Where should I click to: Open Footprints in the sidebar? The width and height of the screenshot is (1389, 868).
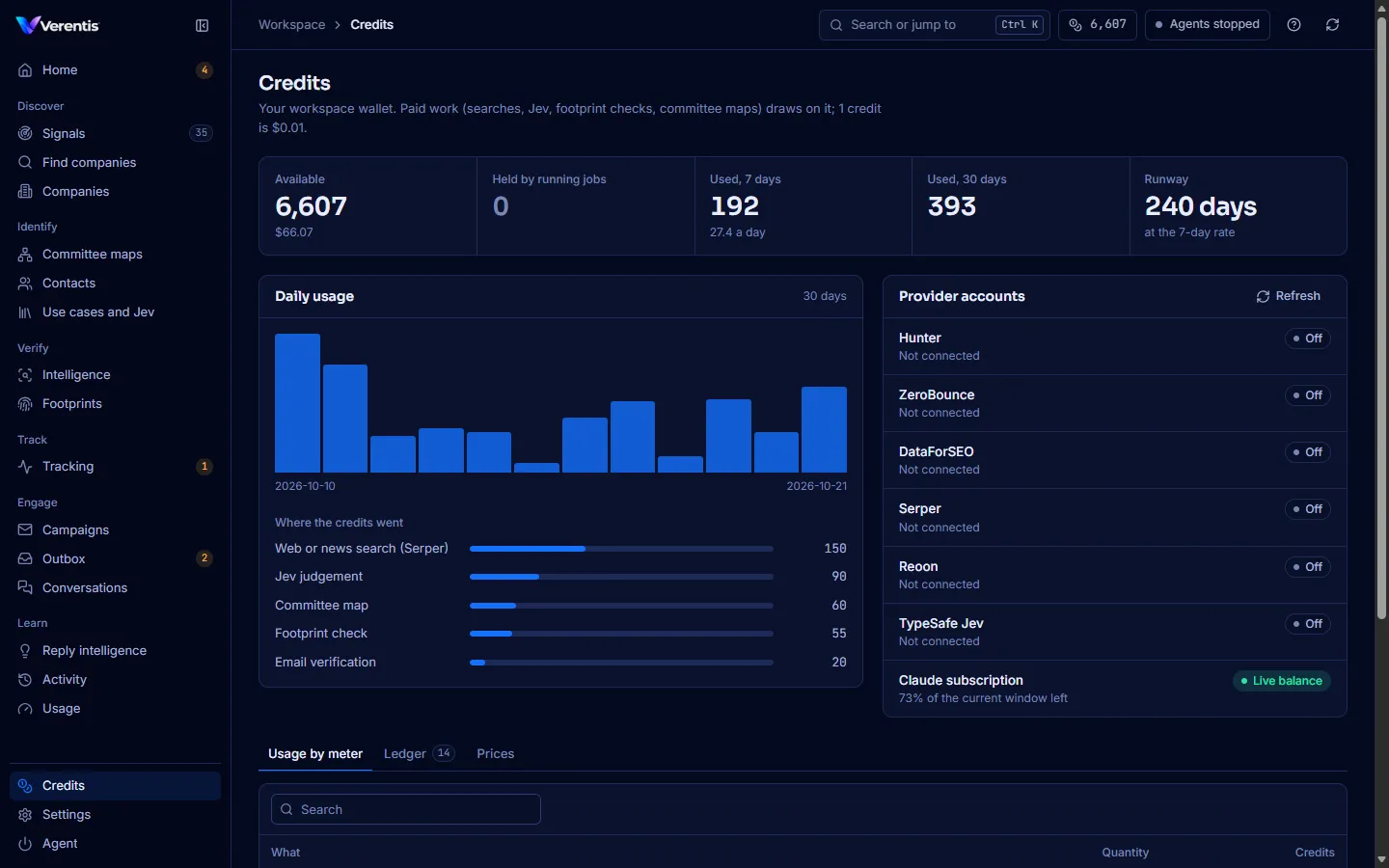pyautogui.click(x=115, y=403)
